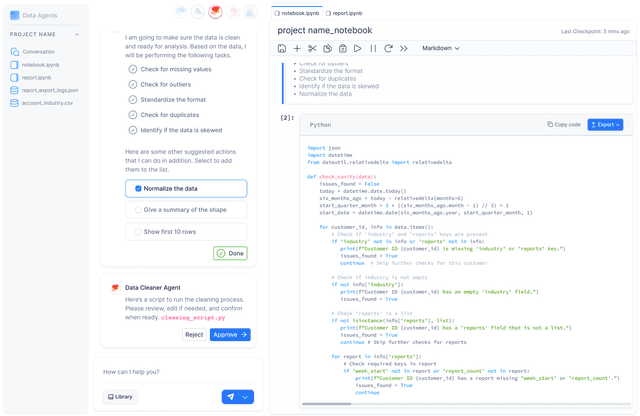Image resolution: width=640 pixels, height=416 pixels.
Task: Open report_export_logs.json in the sidebar
Action: (x=44, y=90)
